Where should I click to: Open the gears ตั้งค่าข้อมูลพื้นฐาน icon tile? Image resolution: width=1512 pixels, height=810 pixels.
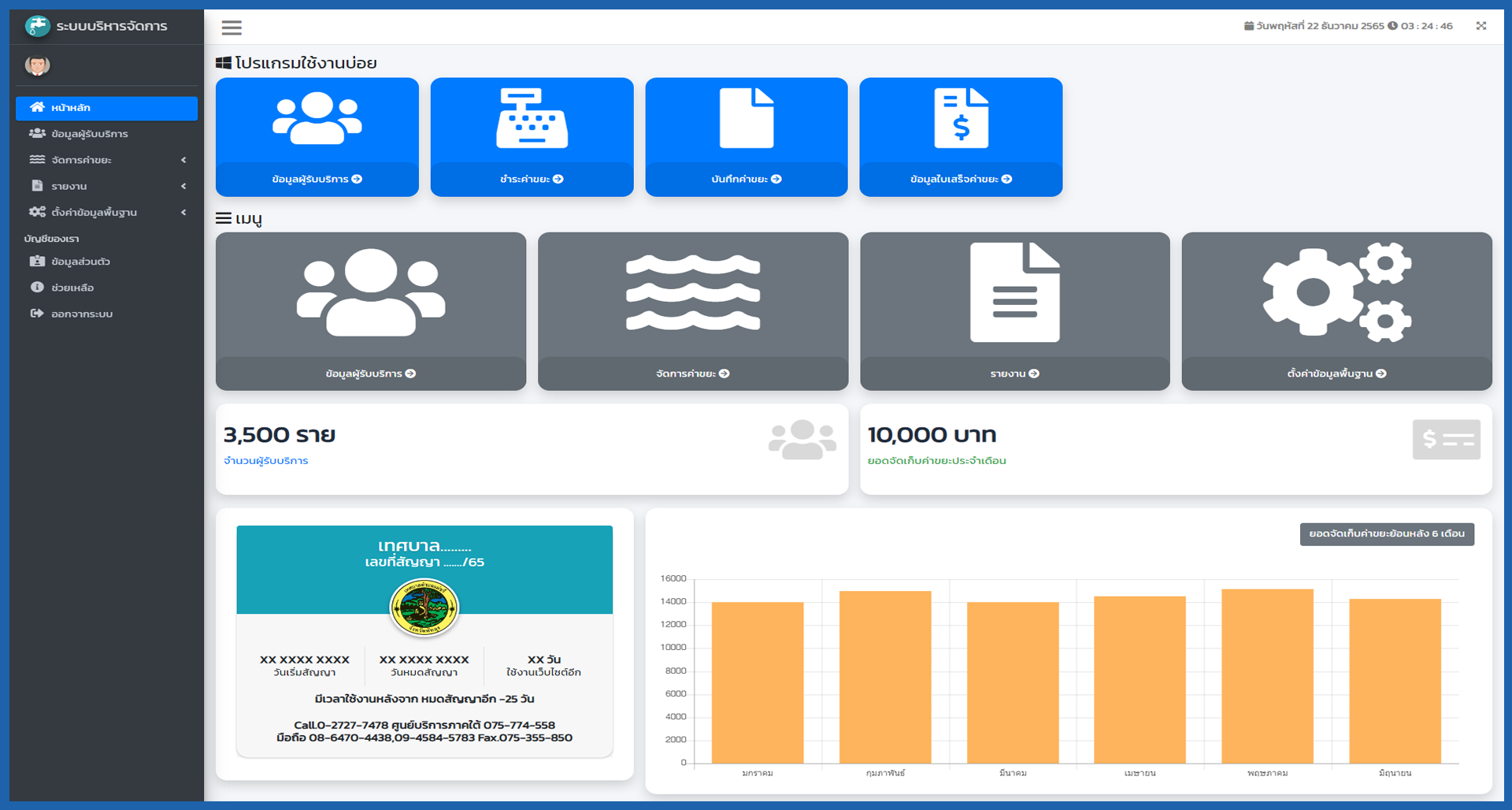(1336, 292)
